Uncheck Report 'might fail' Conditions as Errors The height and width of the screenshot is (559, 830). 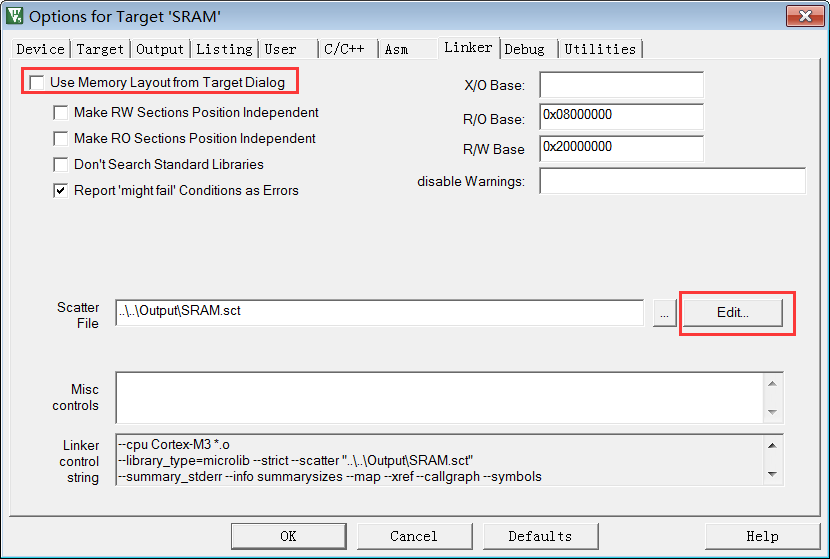click(61, 191)
